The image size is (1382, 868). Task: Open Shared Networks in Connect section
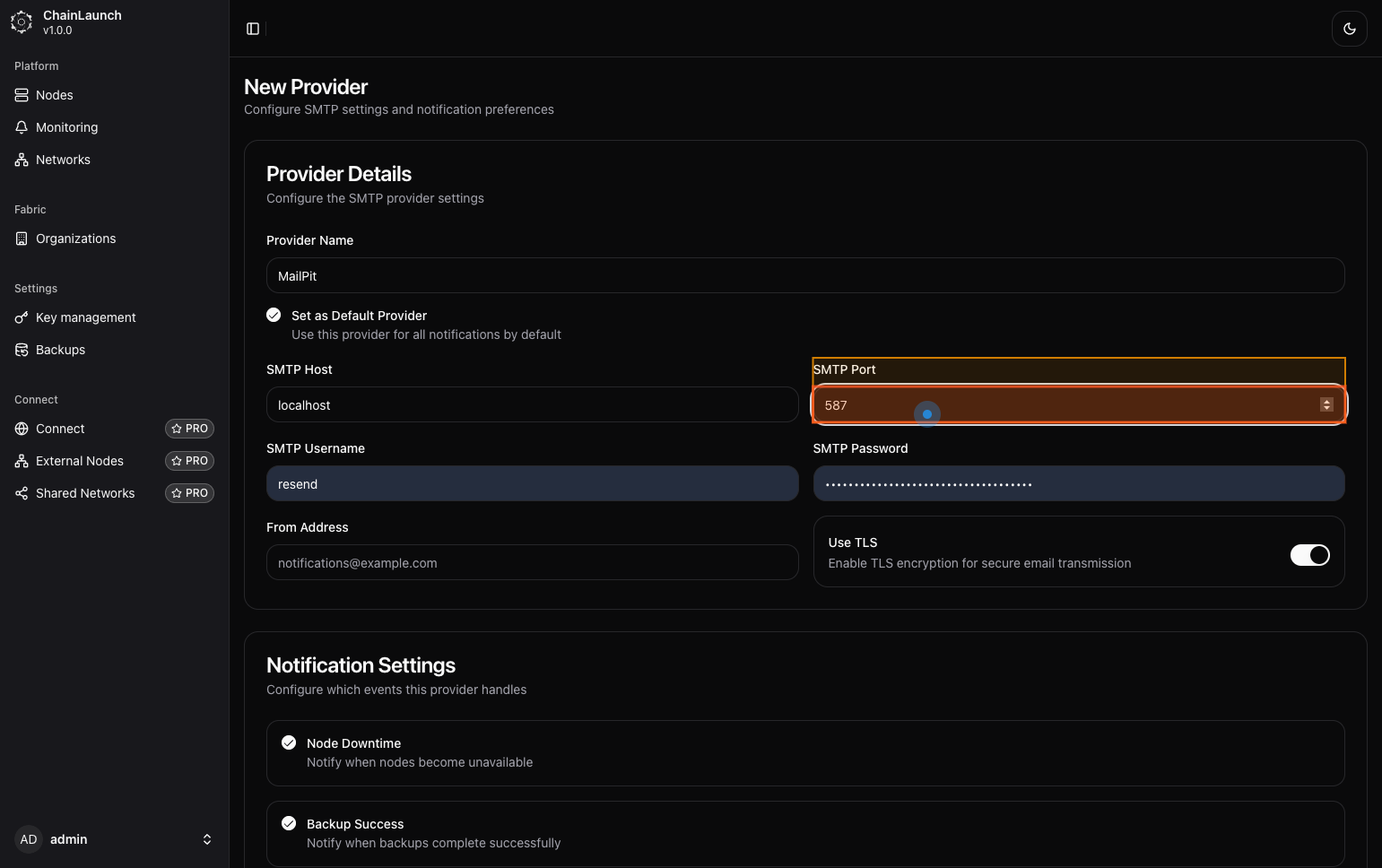(85, 493)
